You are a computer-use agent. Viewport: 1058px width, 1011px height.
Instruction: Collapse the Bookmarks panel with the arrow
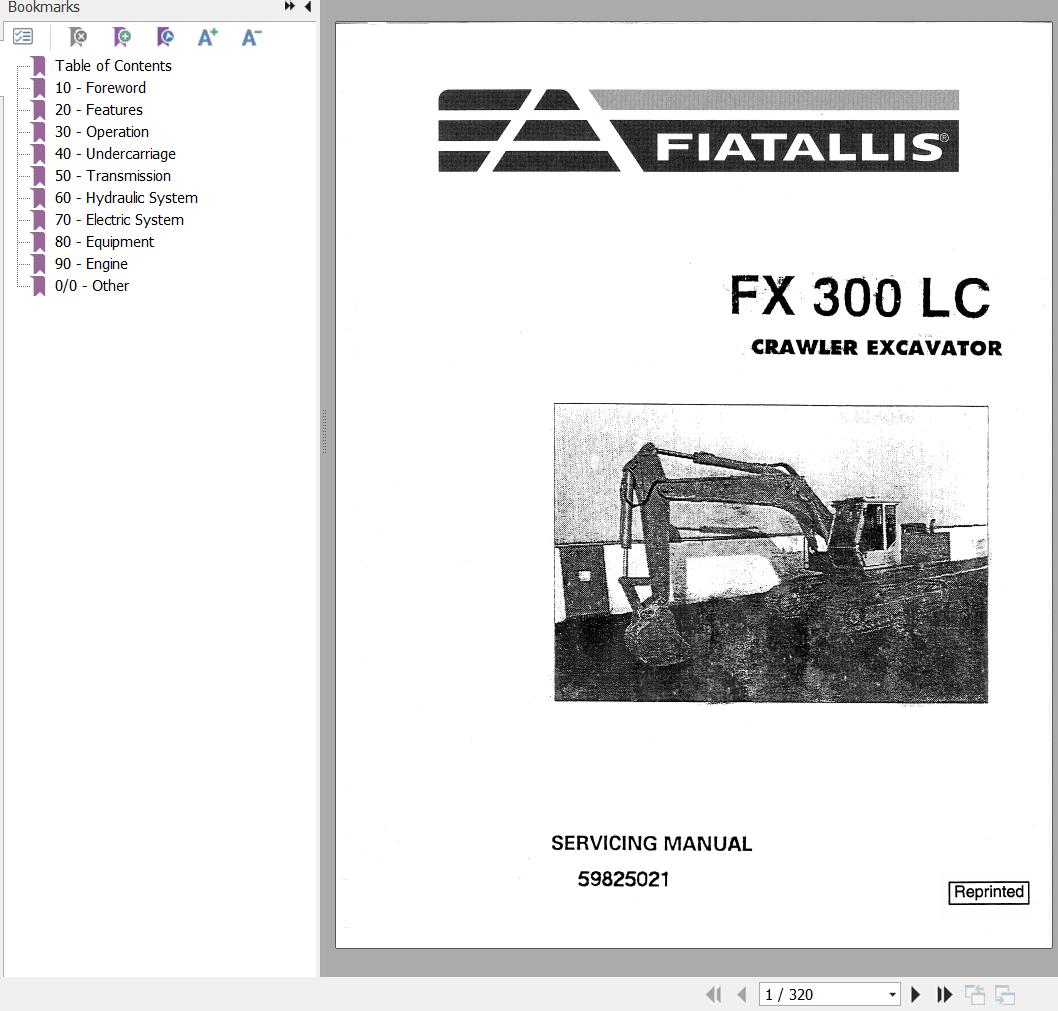[308, 7]
